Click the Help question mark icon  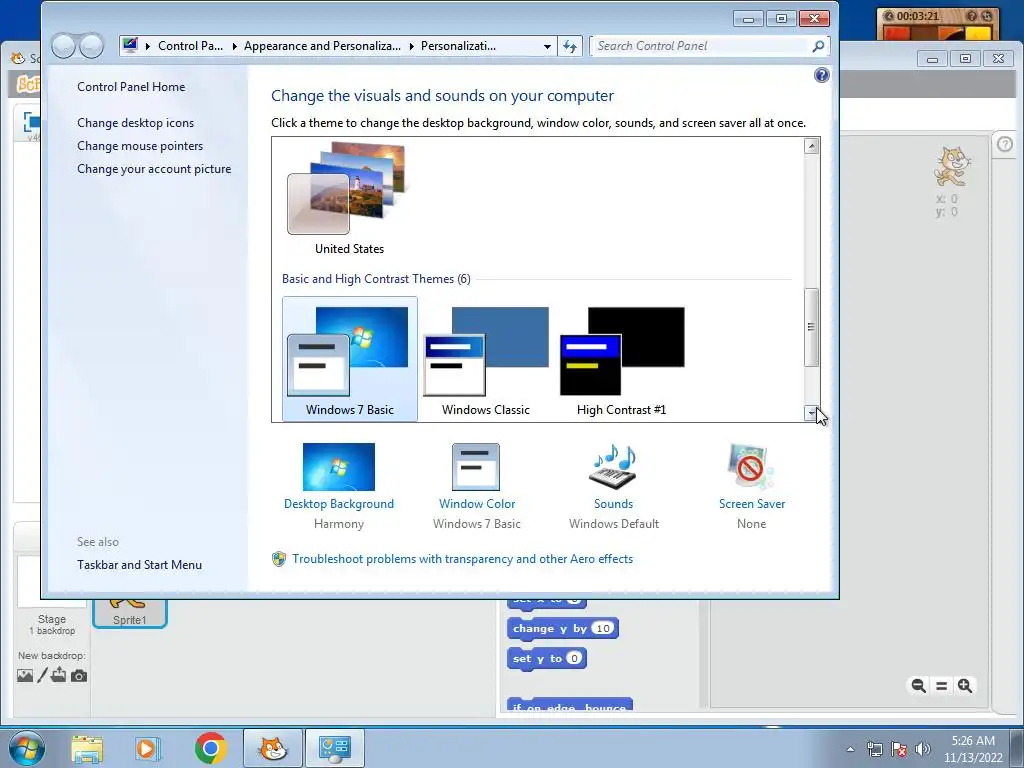tap(822, 75)
